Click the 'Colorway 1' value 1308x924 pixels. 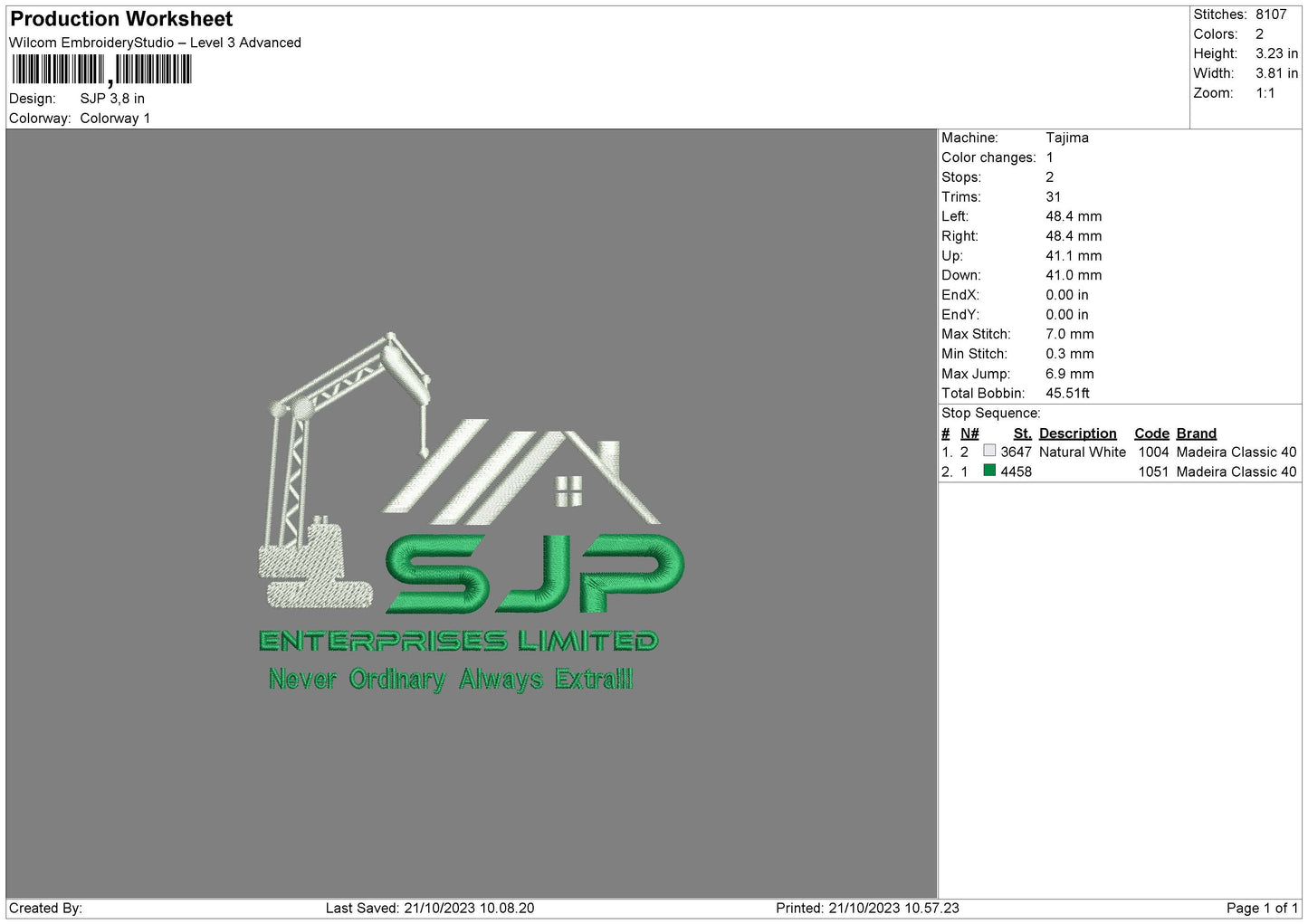click(115, 119)
